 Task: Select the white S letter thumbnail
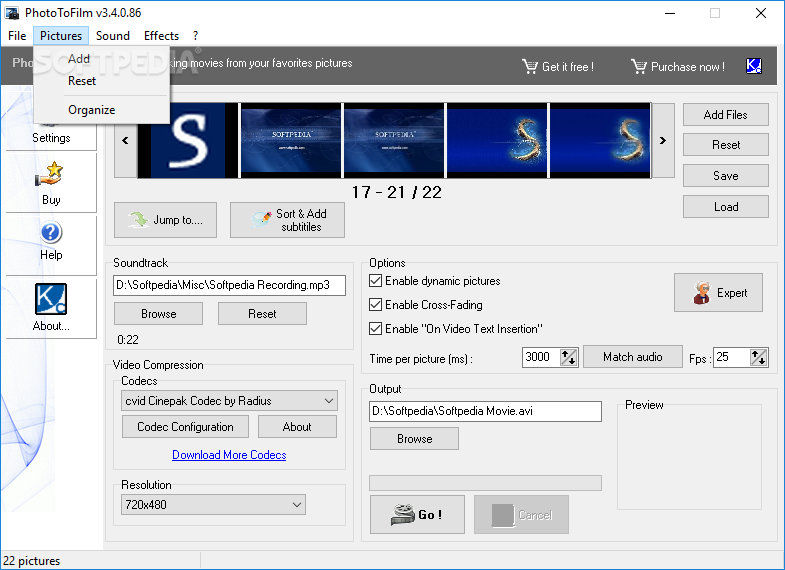point(188,141)
